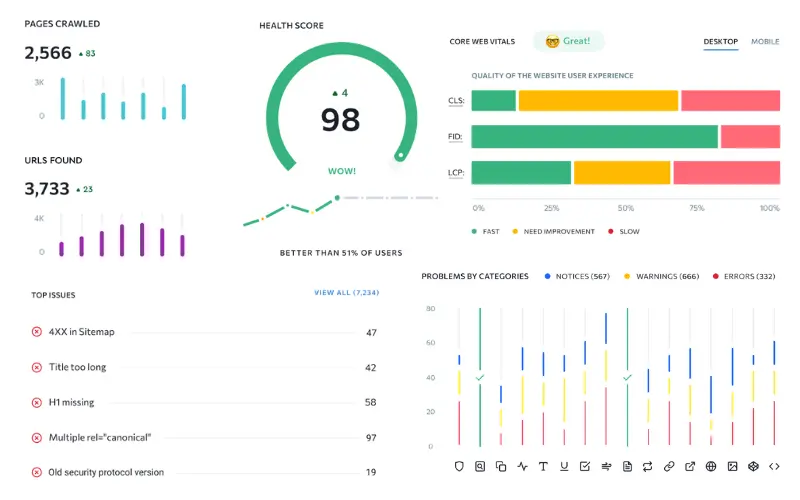Click the red Slow segment of FID bar
Screen dimensions: 800x500
click(x=750, y=137)
